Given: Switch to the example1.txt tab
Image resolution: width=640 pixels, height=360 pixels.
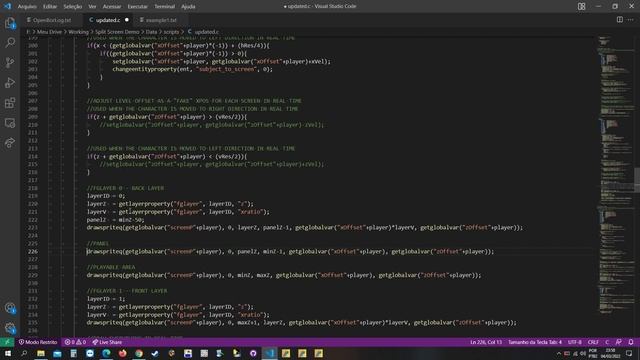Looking at the screenshot, I should (161, 20).
